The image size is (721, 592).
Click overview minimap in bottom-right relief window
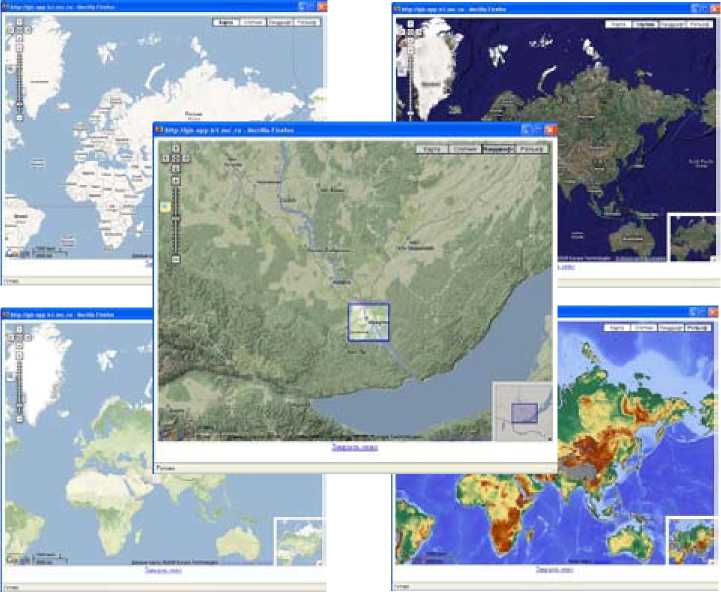691,541
